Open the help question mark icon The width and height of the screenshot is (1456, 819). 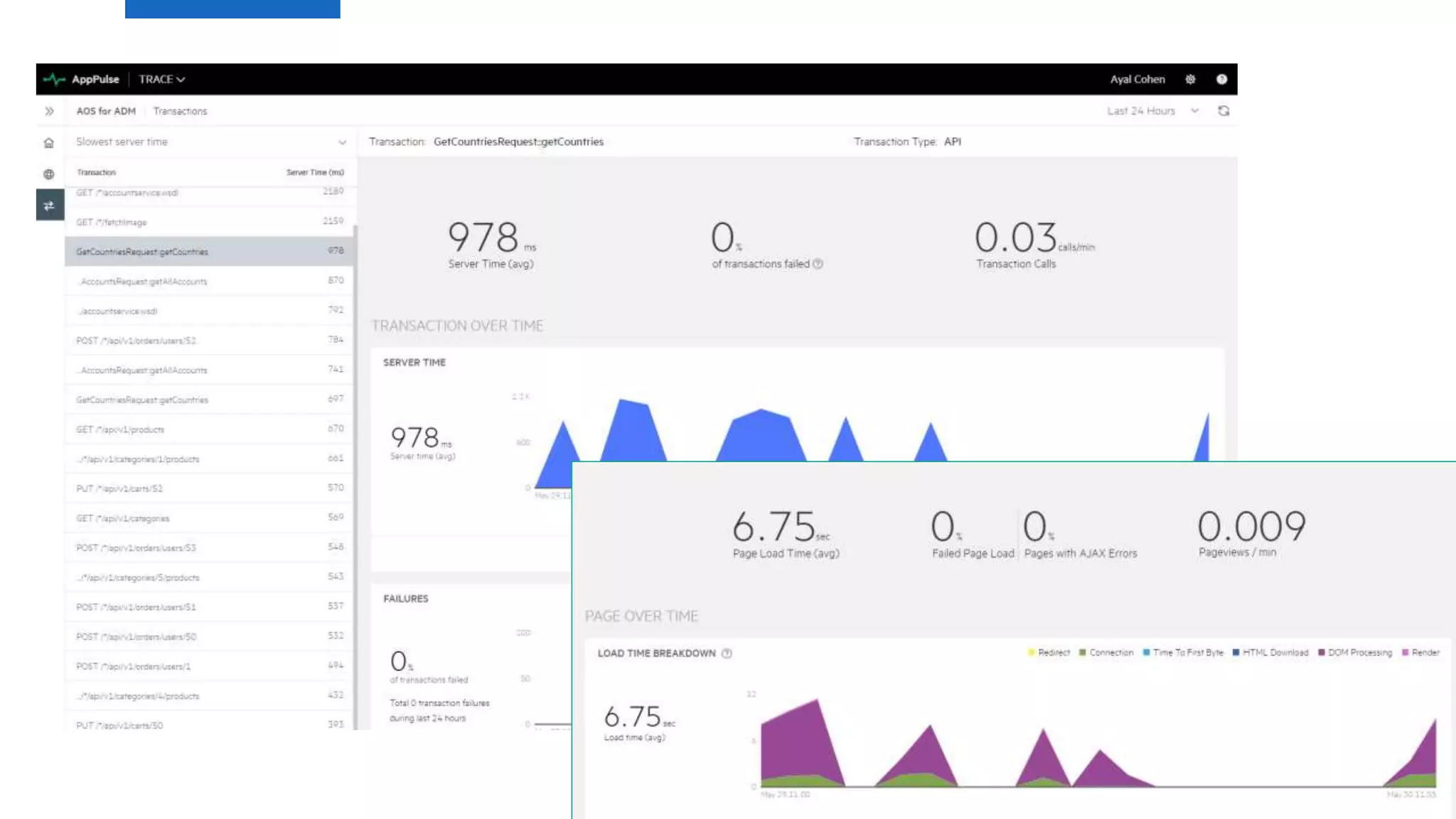coord(1221,80)
